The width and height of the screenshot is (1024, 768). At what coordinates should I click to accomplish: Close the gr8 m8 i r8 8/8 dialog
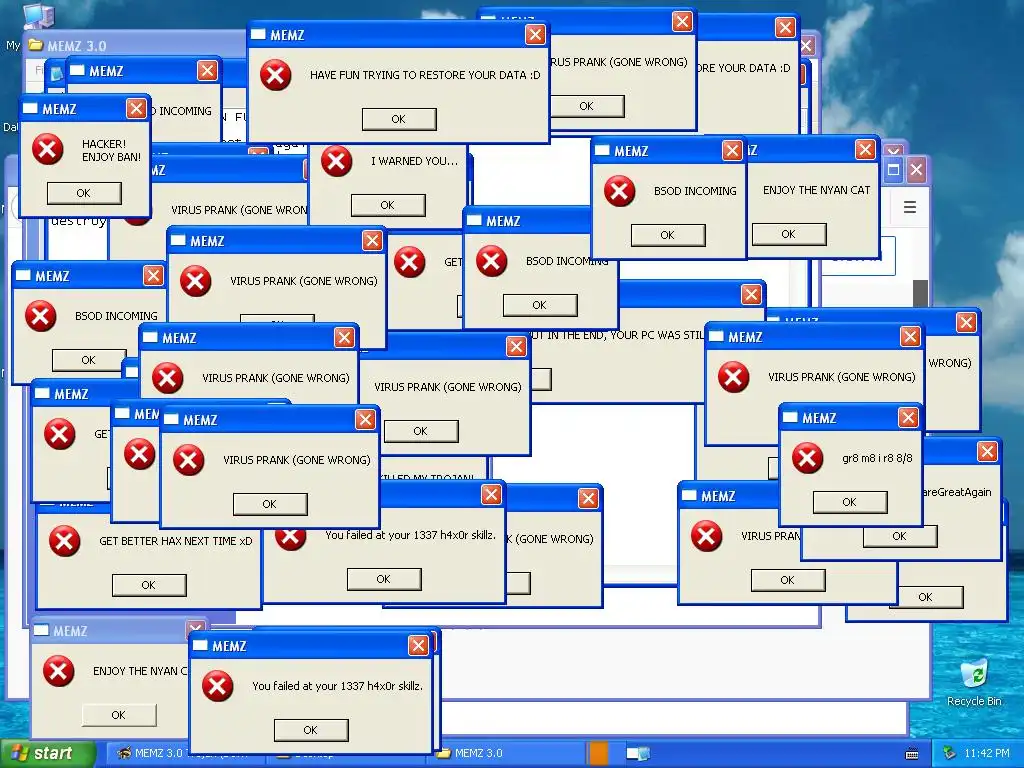[908, 417]
